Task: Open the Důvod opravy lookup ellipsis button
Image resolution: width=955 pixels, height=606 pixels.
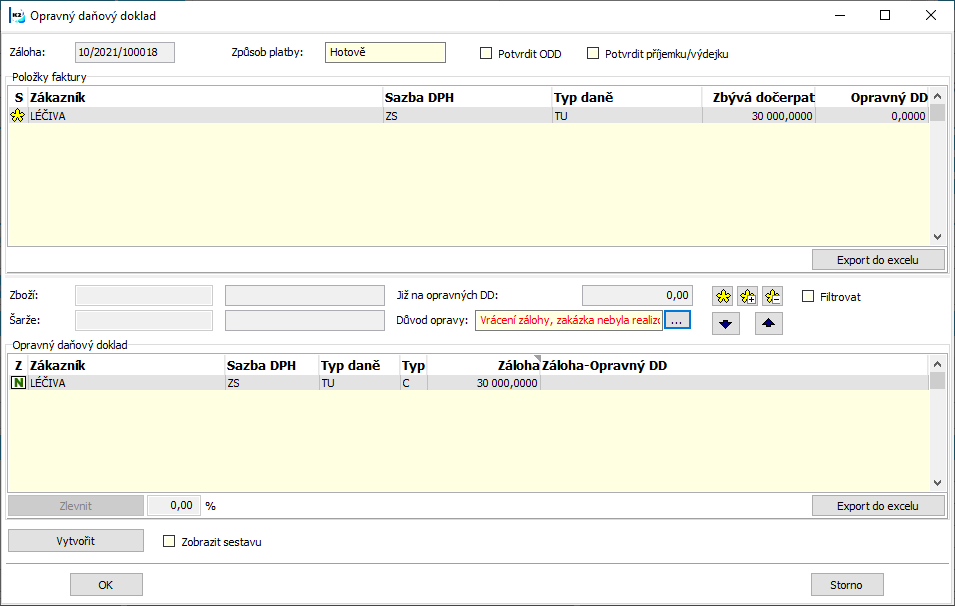Action: 677,320
